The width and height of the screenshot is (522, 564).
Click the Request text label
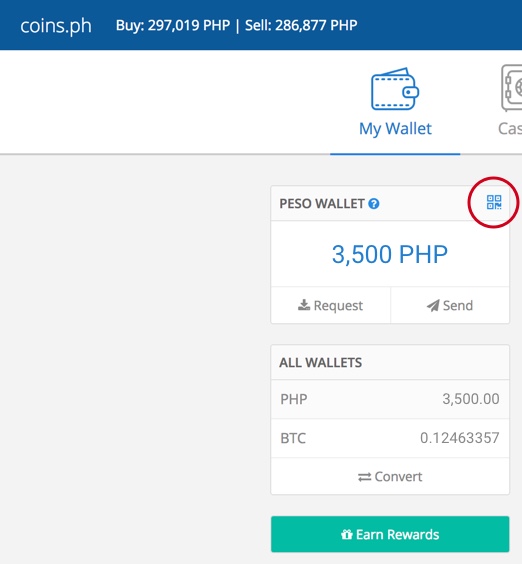click(x=338, y=306)
